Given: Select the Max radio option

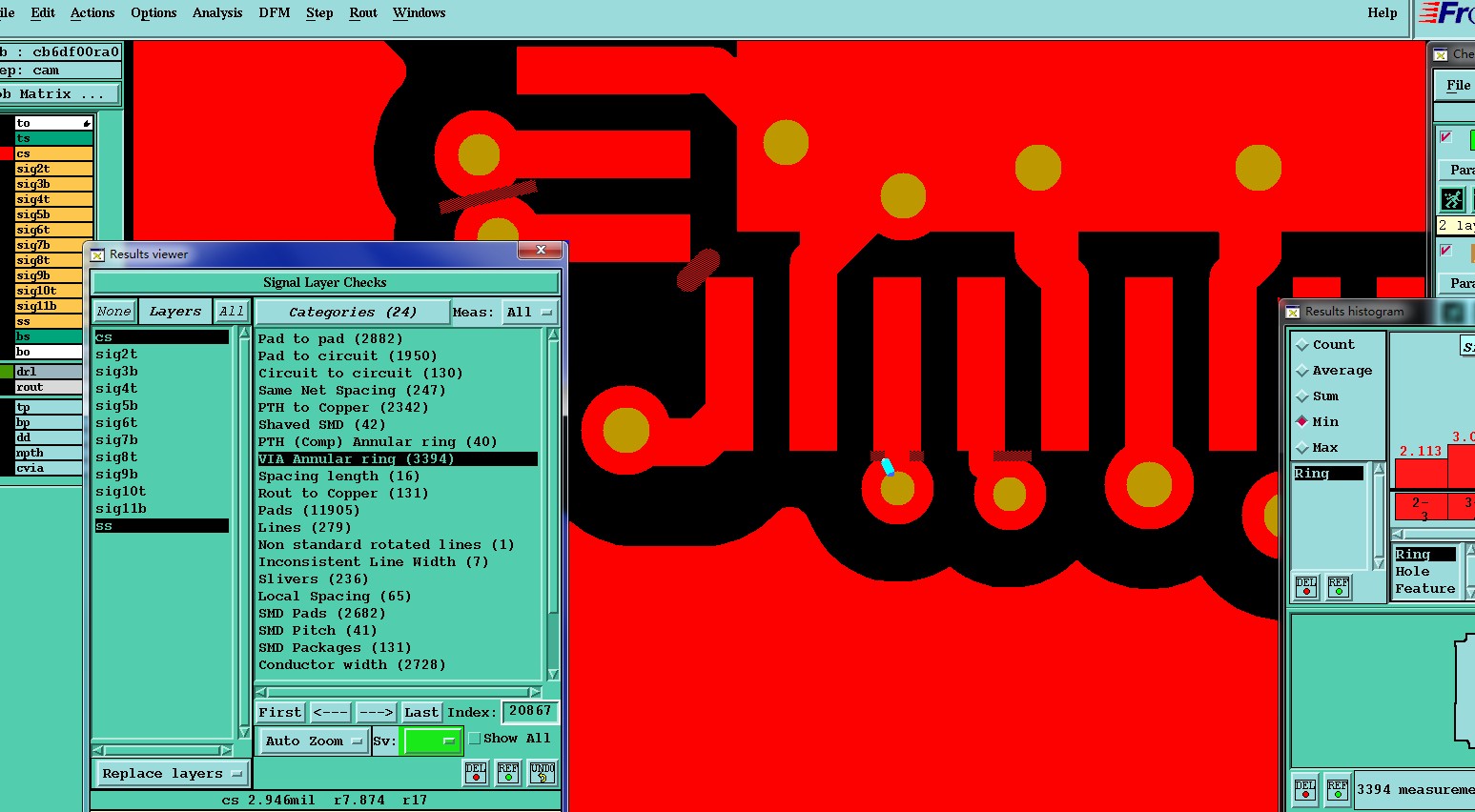Looking at the screenshot, I should click(1302, 447).
